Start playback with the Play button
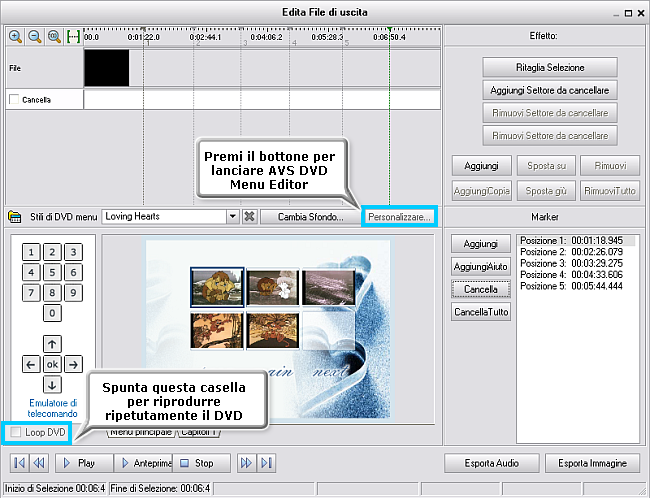 (84, 463)
